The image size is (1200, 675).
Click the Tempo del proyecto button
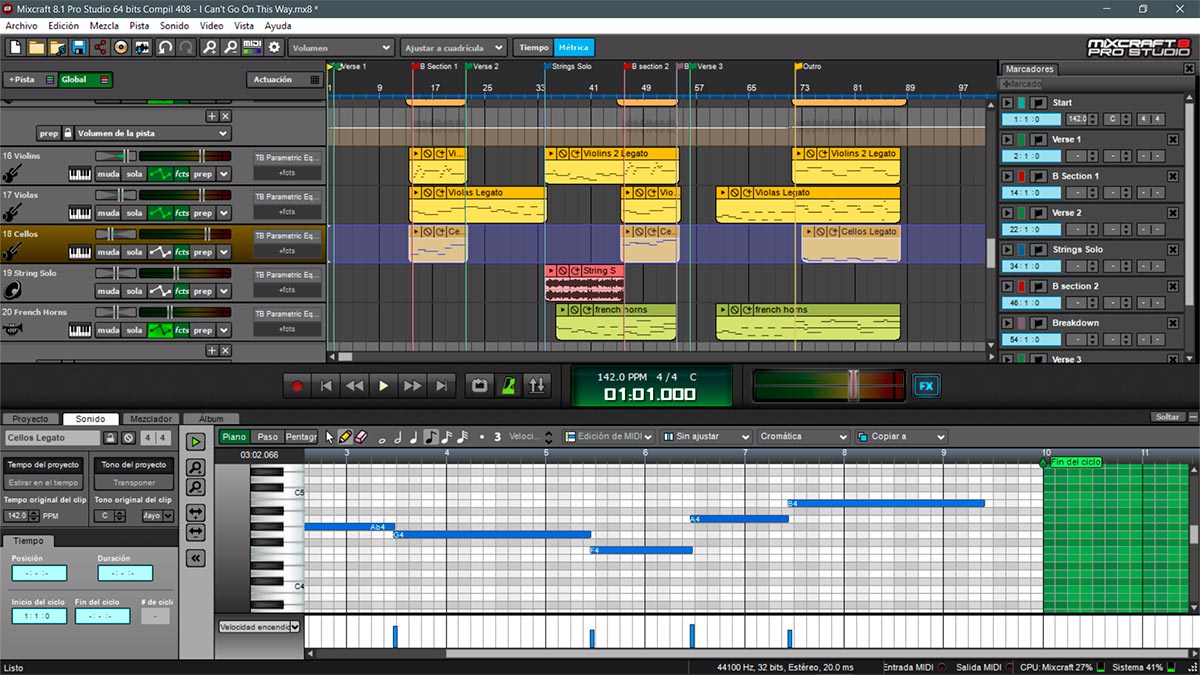click(45, 465)
